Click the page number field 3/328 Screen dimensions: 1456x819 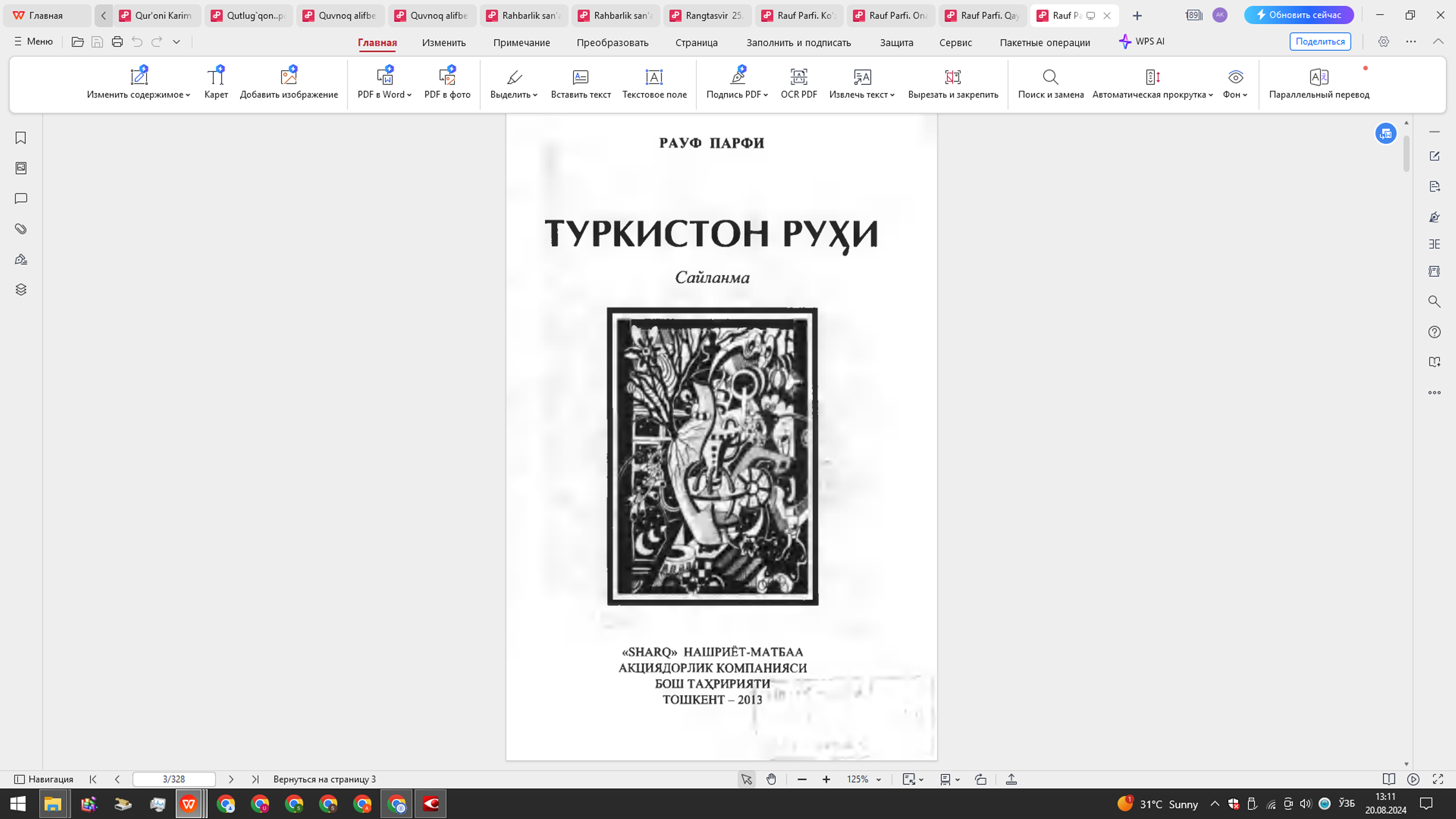coord(174,779)
